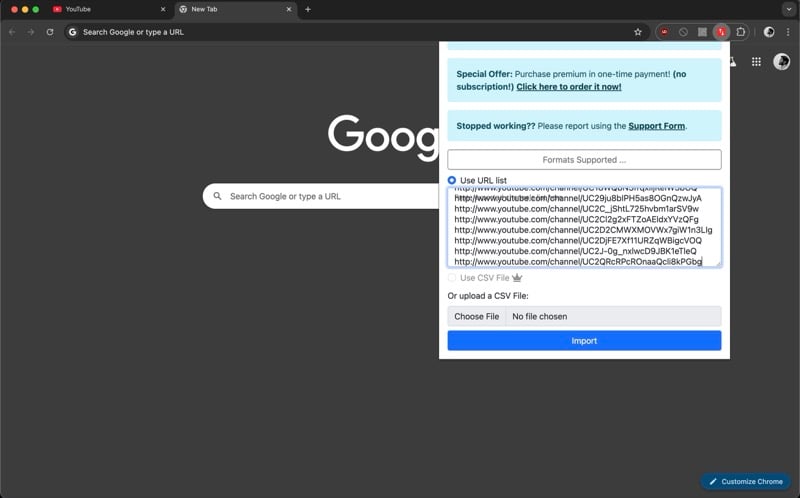Click the Import button
The image size is (800, 498).
point(584,340)
